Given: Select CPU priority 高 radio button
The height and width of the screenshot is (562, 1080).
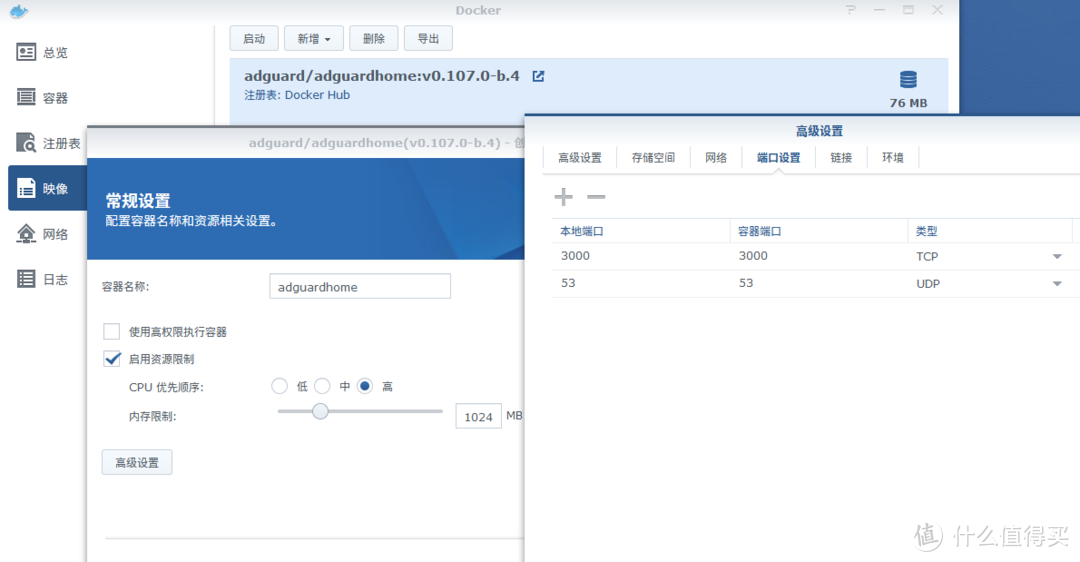Looking at the screenshot, I should [x=365, y=386].
